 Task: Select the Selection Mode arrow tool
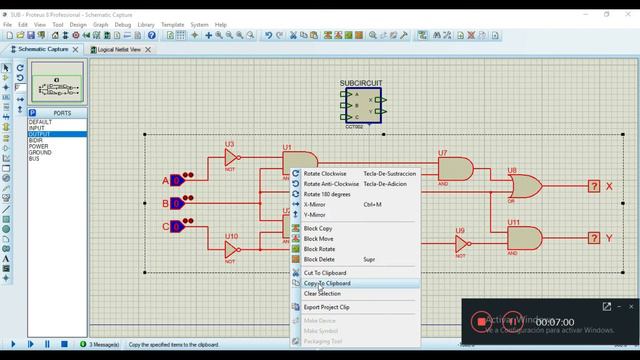pyautogui.click(x=6, y=68)
